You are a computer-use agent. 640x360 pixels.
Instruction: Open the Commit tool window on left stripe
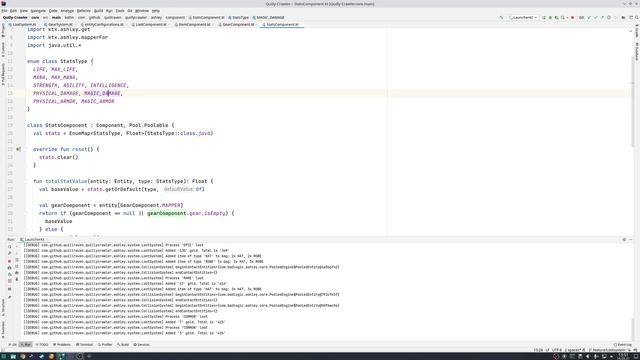(x=3, y=49)
